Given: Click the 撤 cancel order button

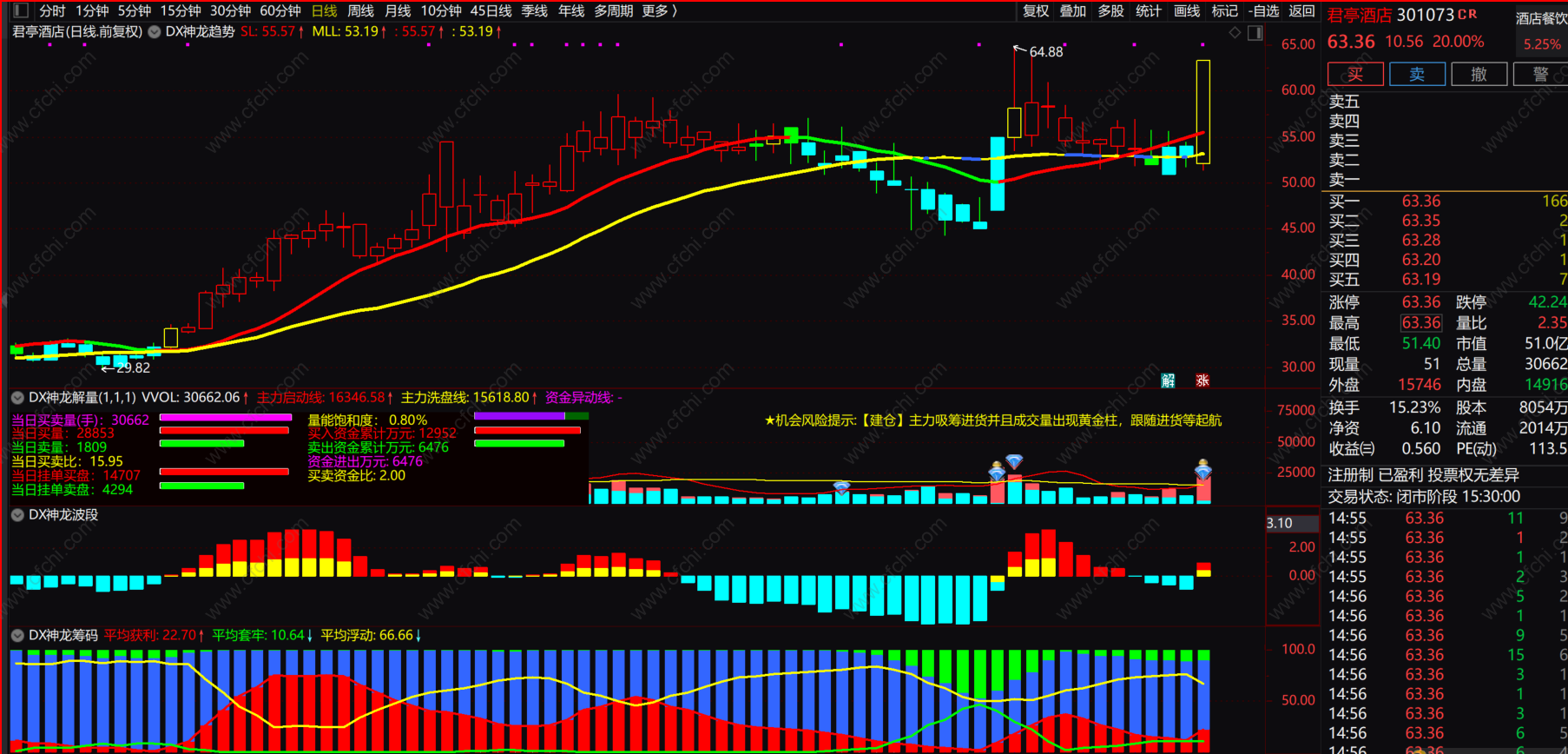Looking at the screenshot, I should pyautogui.click(x=1479, y=75).
